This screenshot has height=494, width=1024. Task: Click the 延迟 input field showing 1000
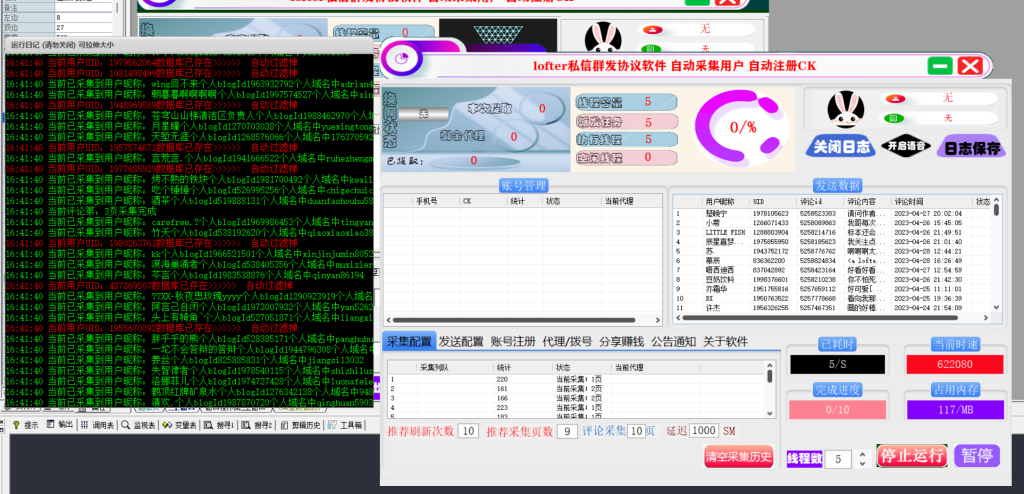[x=705, y=430]
